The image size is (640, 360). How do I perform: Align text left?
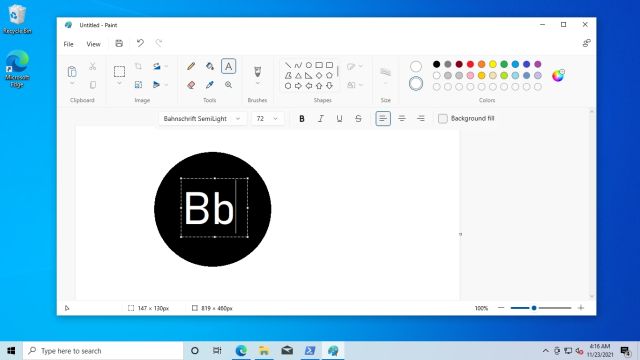(383, 118)
